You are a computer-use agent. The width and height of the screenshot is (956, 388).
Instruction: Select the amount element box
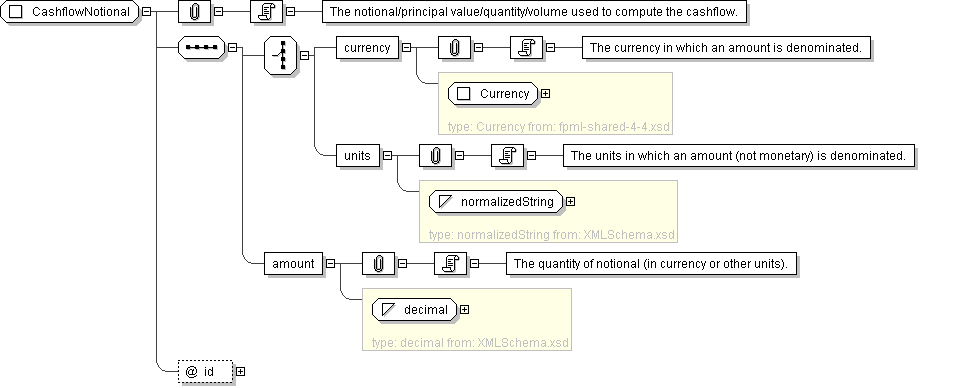pyautogui.click(x=293, y=264)
